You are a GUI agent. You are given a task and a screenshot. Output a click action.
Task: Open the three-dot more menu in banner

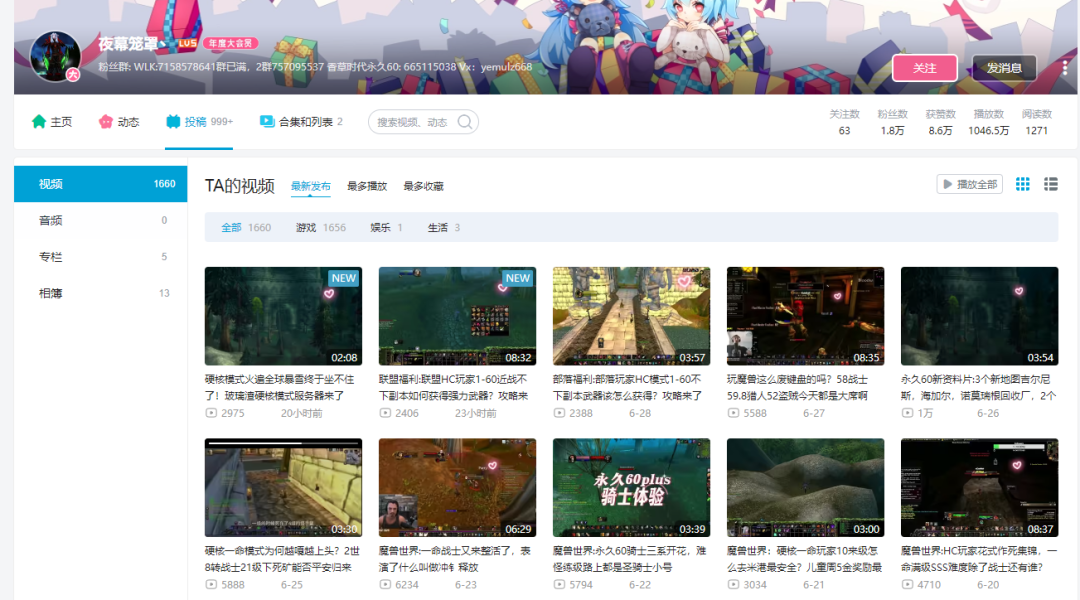(1065, 68)
